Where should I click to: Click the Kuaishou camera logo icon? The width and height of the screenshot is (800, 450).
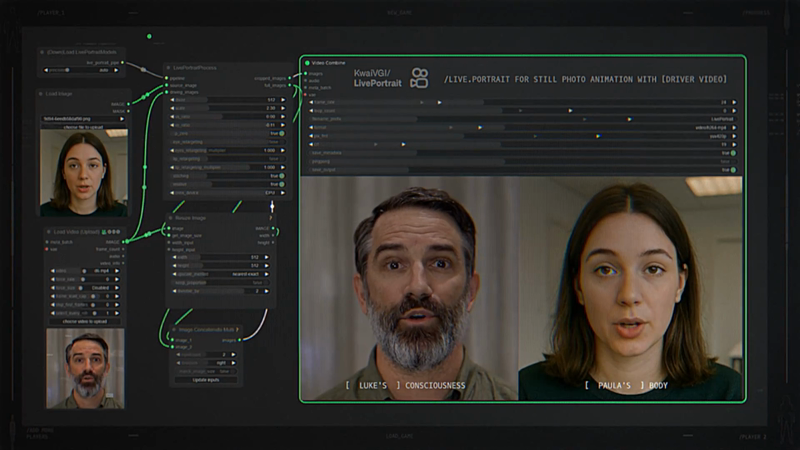coord(419,78)
